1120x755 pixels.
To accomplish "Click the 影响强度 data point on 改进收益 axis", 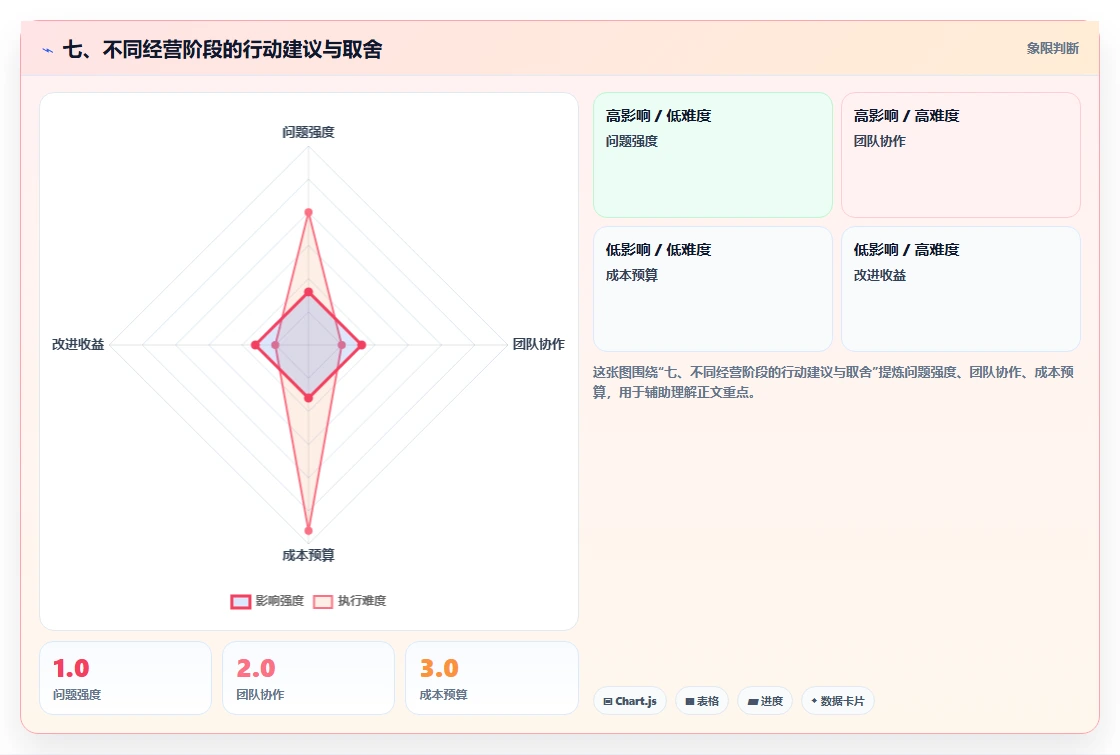I will coord(256,345).
